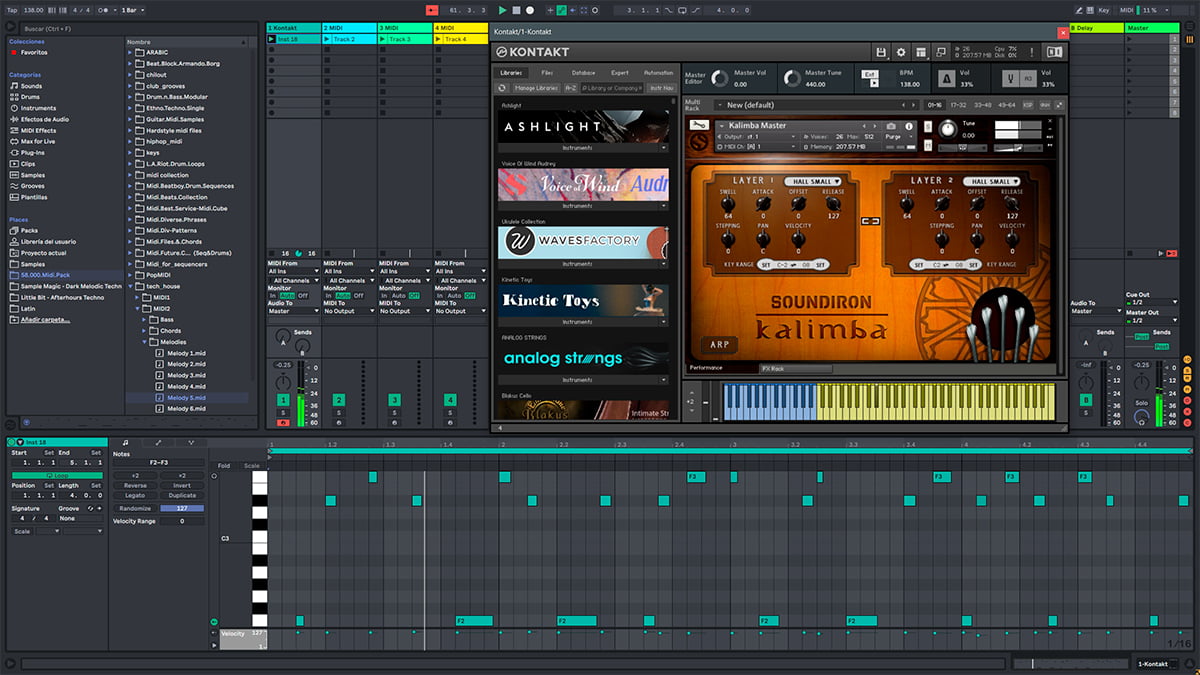
Task: Open the Kinetic Toys library thumbnail
Action: pos(583,301)
